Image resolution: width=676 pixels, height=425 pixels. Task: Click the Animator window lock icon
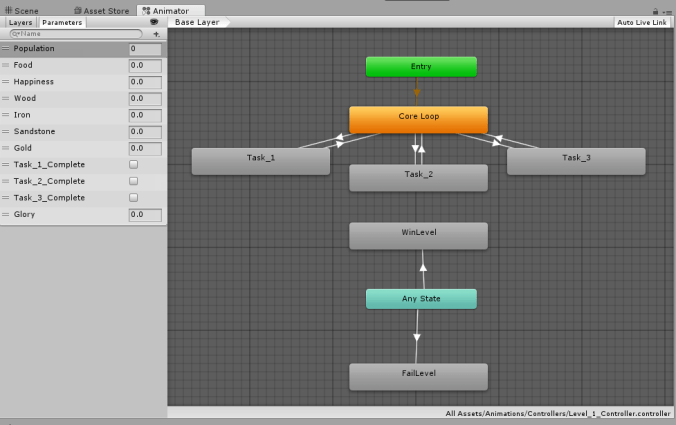[656, 11]
